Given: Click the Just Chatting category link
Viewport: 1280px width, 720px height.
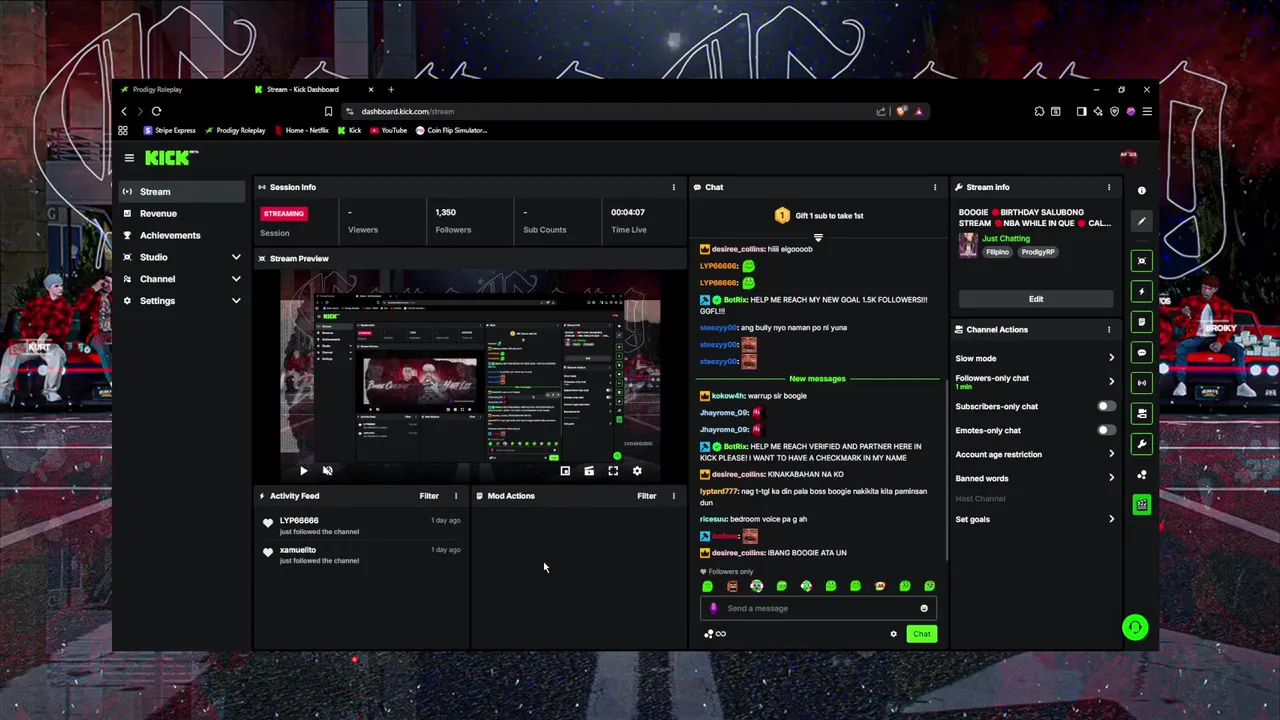Looking at the screenshot, I should (1005, 239).
